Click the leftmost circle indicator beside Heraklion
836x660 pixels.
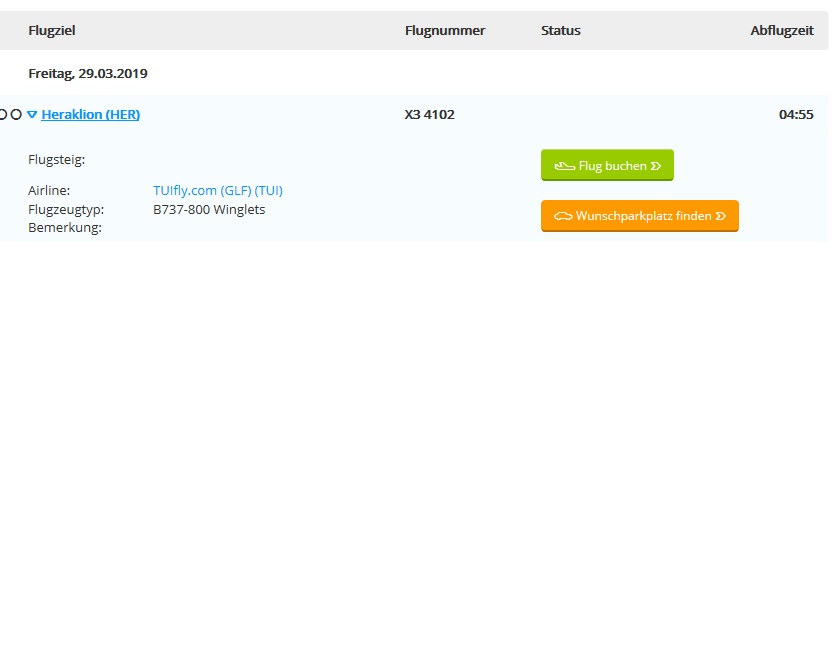click(x=3, y=115)
